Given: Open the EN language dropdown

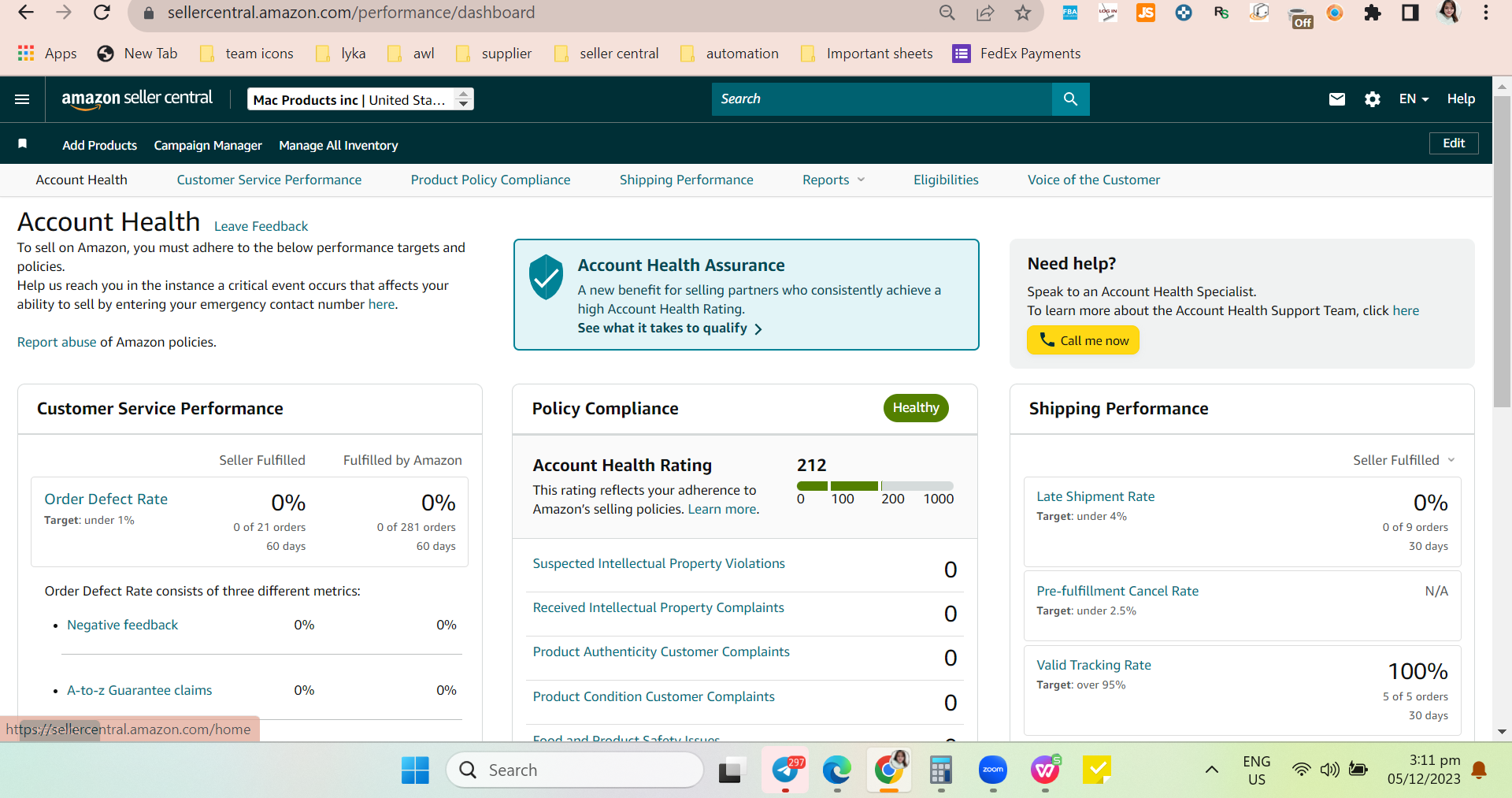Looking at the screenshot, I should pyautogui.click(x=1414, y=99).
